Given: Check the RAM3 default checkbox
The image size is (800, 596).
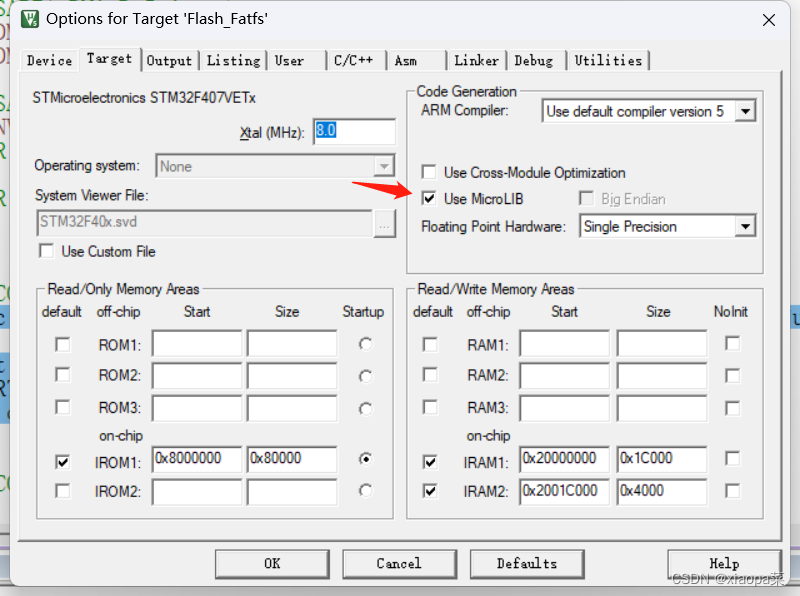Looking at the screenshot, I should (430, 407).
